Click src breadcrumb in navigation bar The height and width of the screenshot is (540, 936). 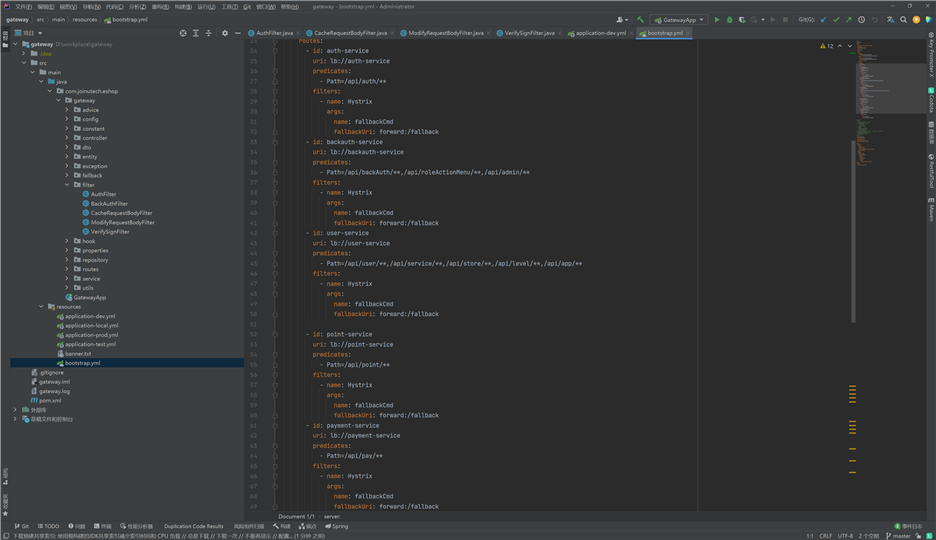[41, 20]
